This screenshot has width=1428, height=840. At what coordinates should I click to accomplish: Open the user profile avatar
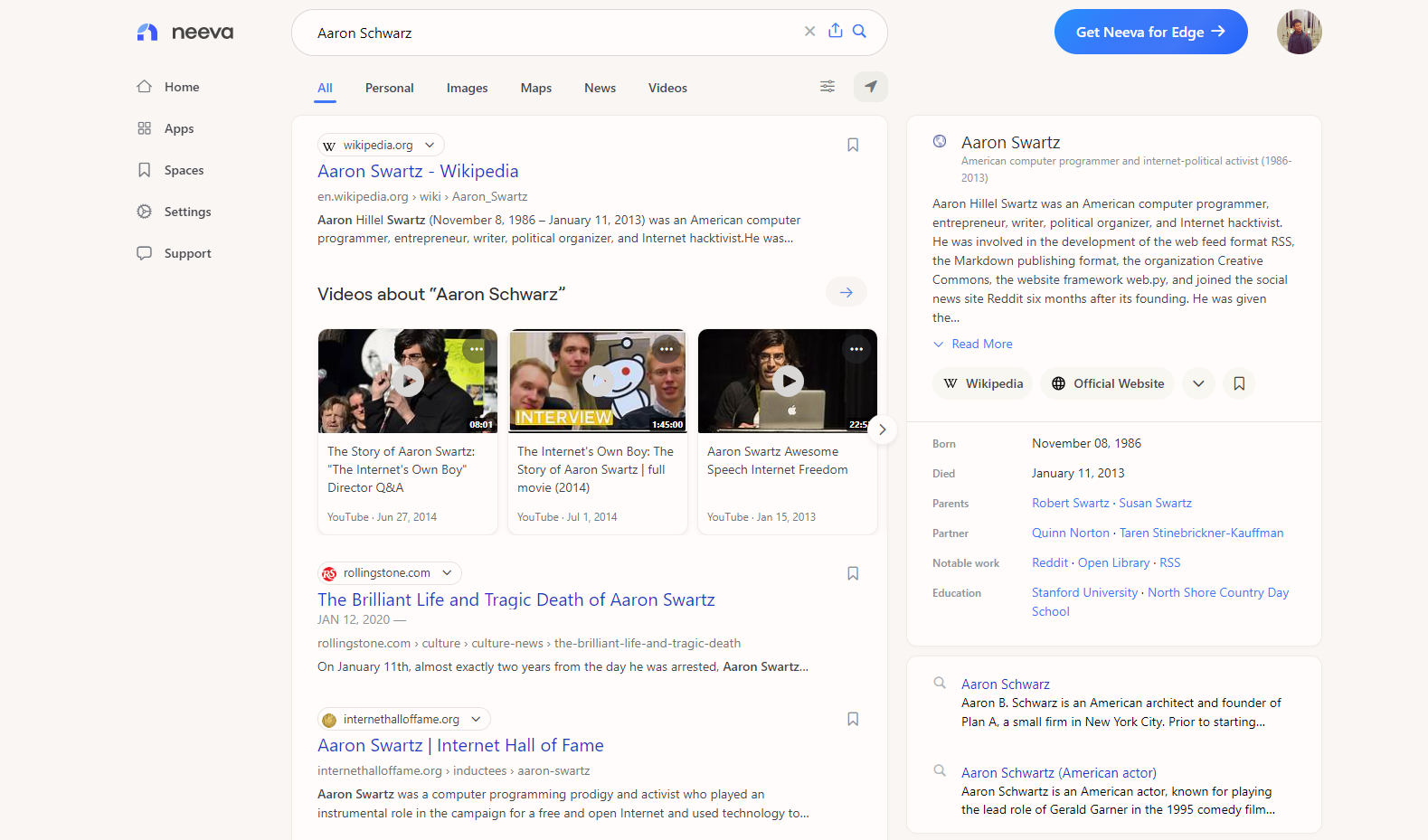tap(1300, 32)
